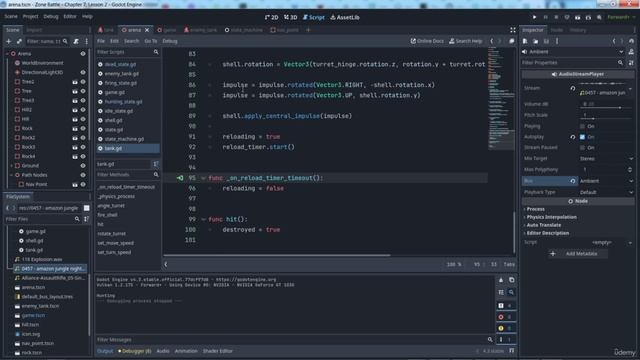Hide the Ground node
Screen dimensions: 640x360
(x=83, y=166)
